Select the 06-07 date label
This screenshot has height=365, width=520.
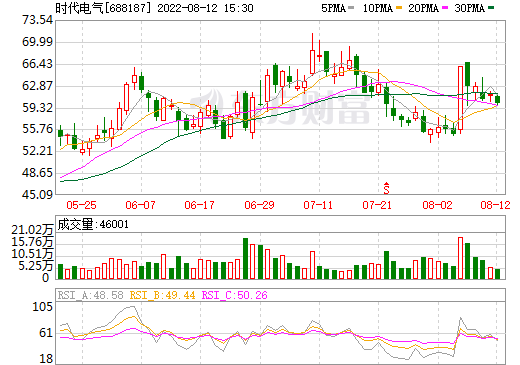point(140,205)
